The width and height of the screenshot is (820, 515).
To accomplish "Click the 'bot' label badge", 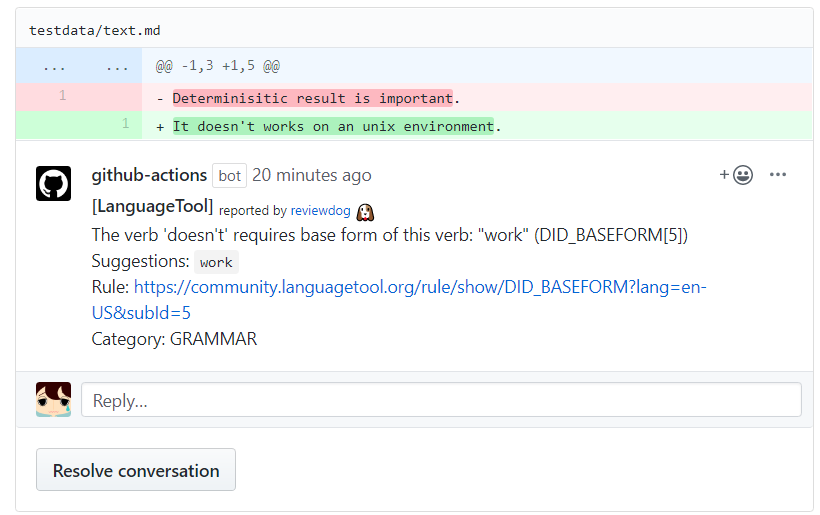I will tap(230, 176).
